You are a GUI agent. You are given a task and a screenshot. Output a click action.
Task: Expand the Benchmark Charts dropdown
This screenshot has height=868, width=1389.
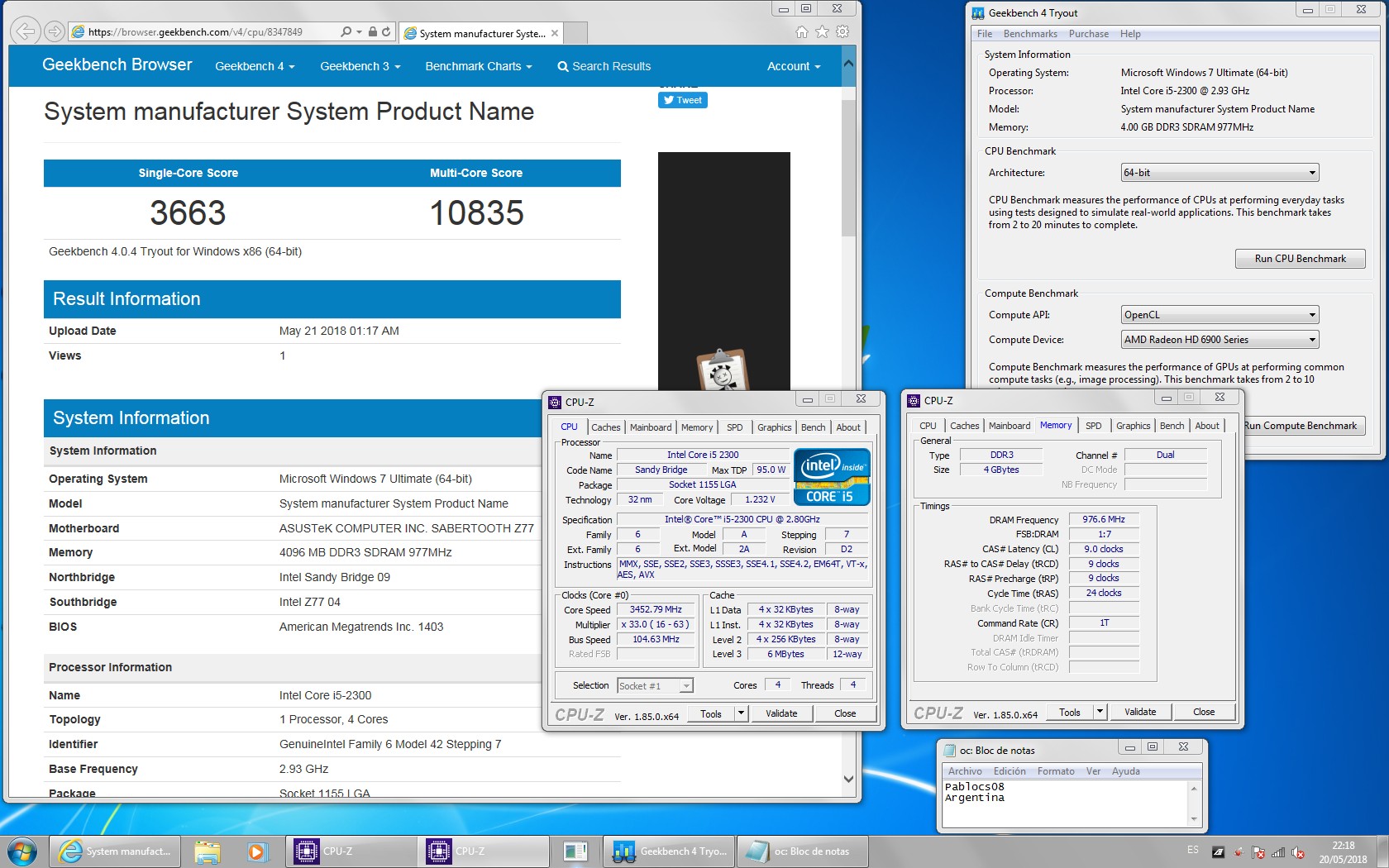479,66
